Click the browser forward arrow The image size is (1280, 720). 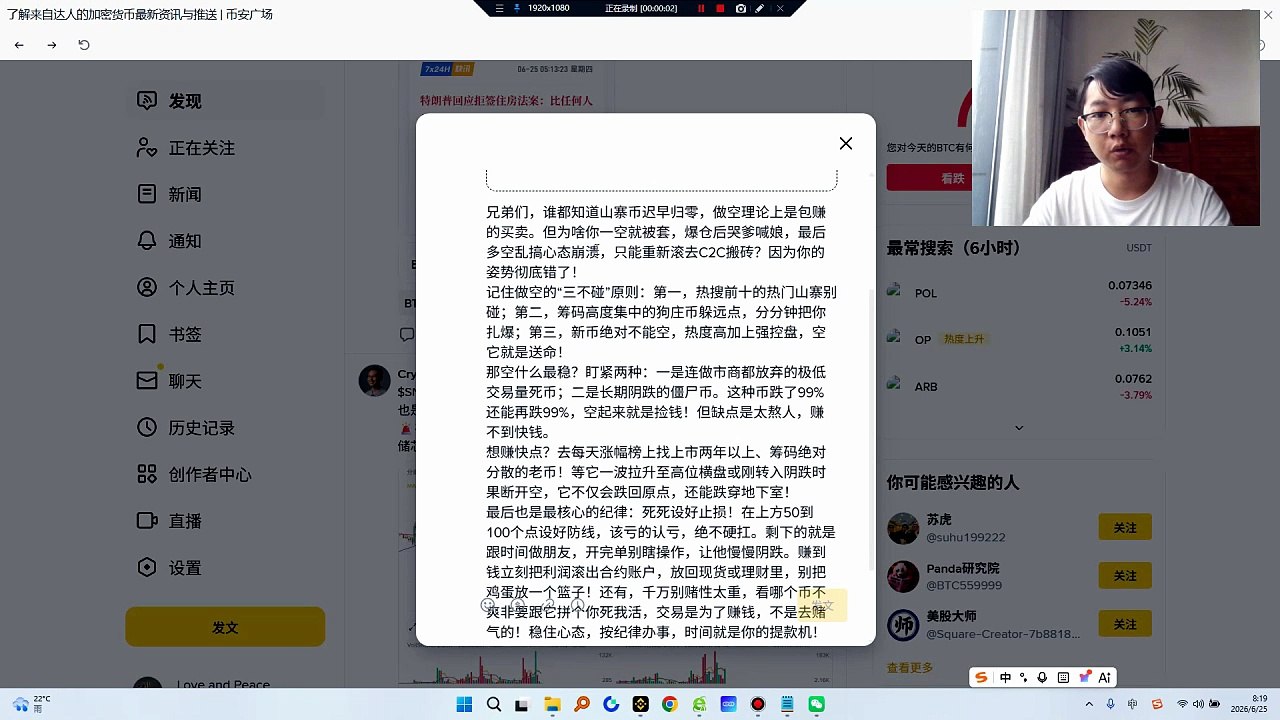[x=52, y=45]
